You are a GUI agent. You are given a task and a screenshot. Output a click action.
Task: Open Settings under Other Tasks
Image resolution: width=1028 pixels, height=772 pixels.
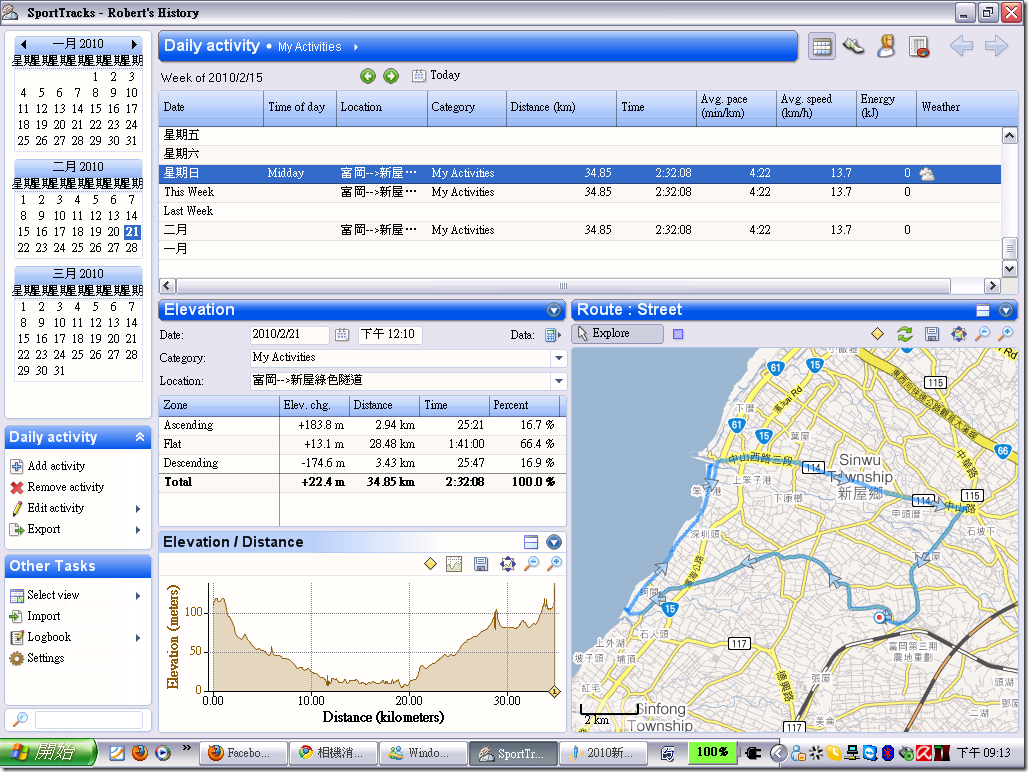(45, 658)
